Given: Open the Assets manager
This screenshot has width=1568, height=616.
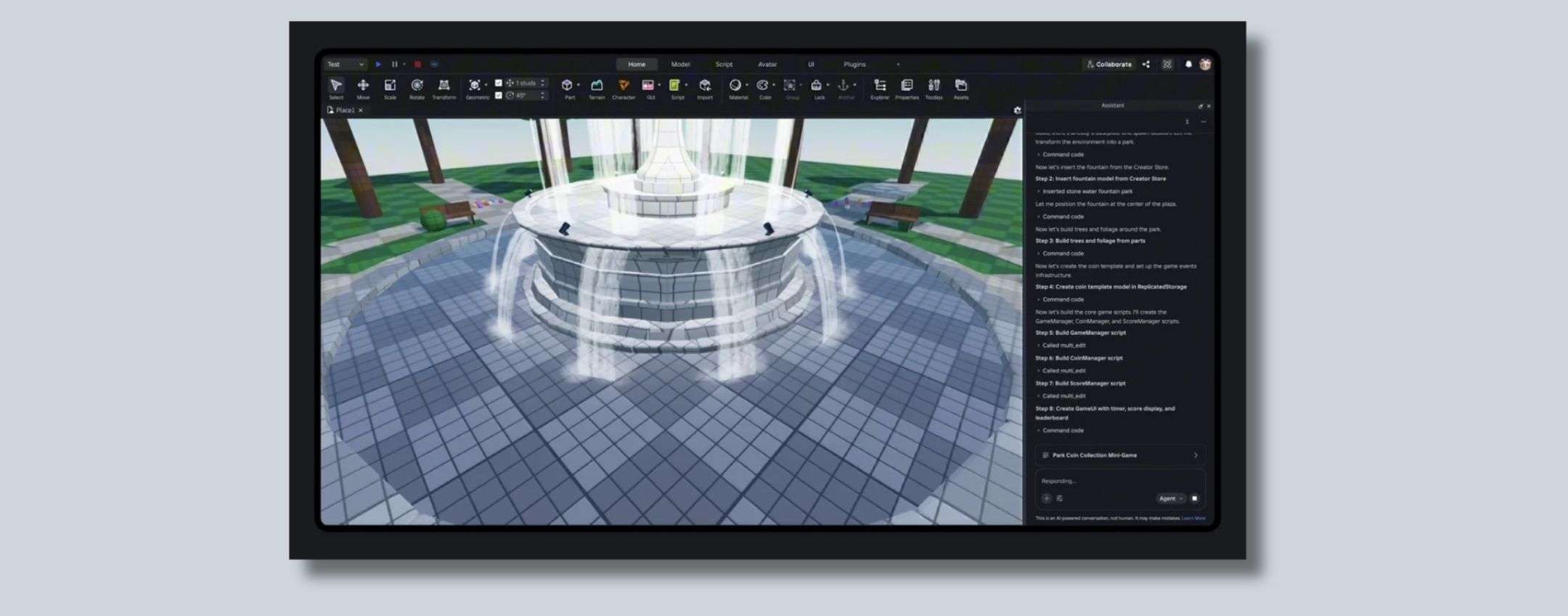Looking at the screenshot, I should (961, 89).
